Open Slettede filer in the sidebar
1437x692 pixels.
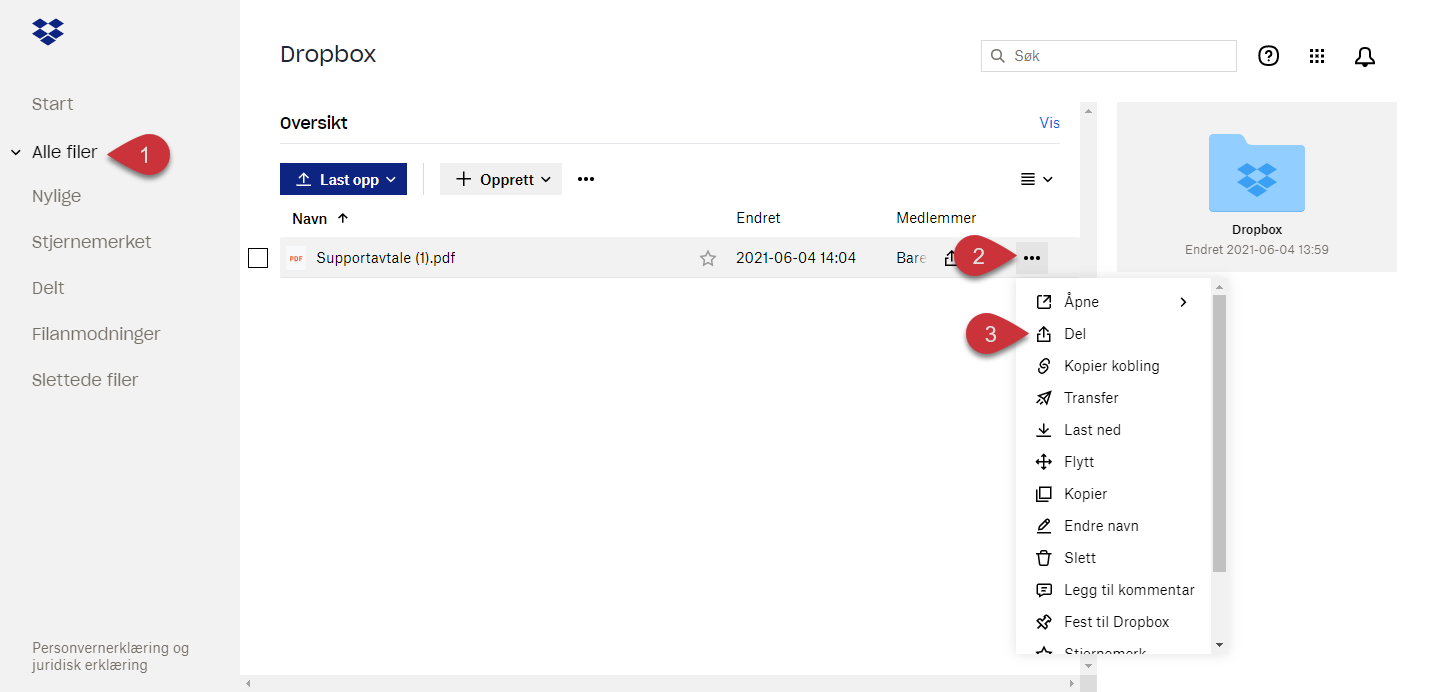[85, 380]
